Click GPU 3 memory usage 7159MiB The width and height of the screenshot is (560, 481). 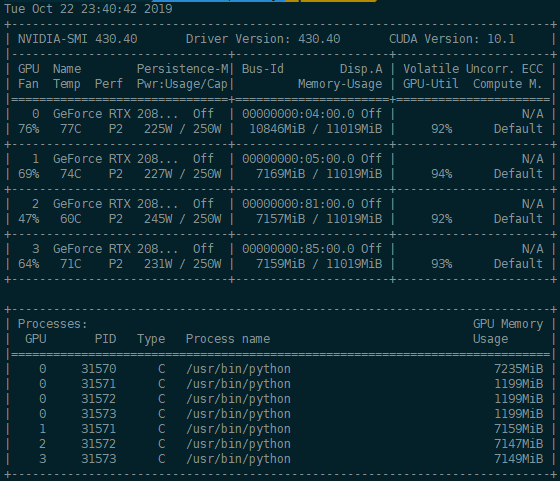tap(281, 264)
